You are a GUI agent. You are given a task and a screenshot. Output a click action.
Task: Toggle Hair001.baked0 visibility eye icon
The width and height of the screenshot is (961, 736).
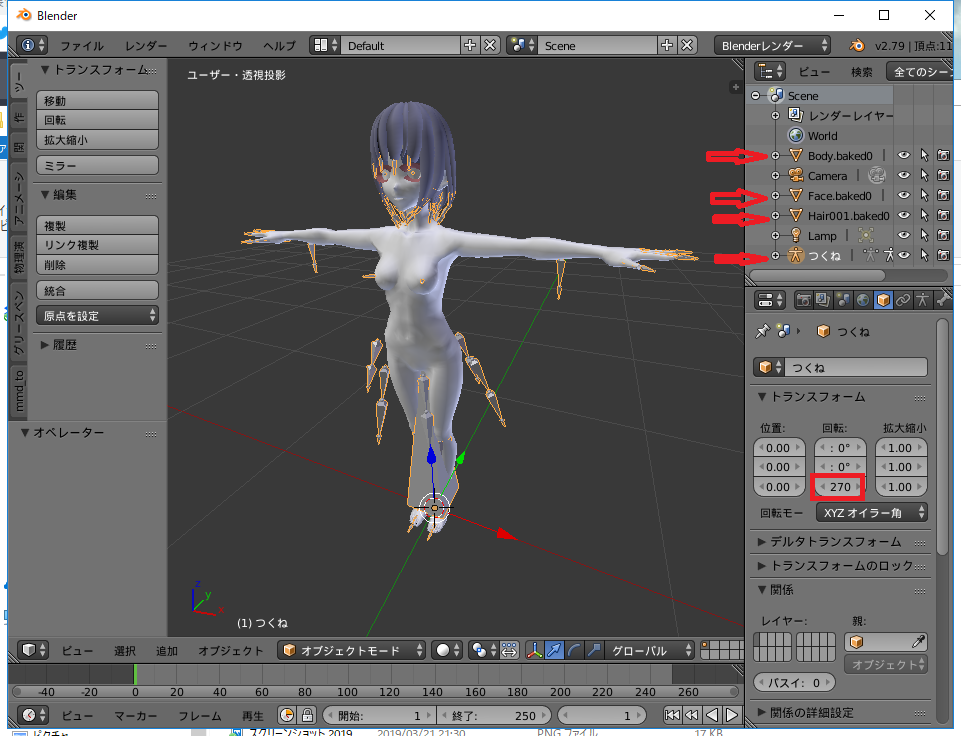904,216
